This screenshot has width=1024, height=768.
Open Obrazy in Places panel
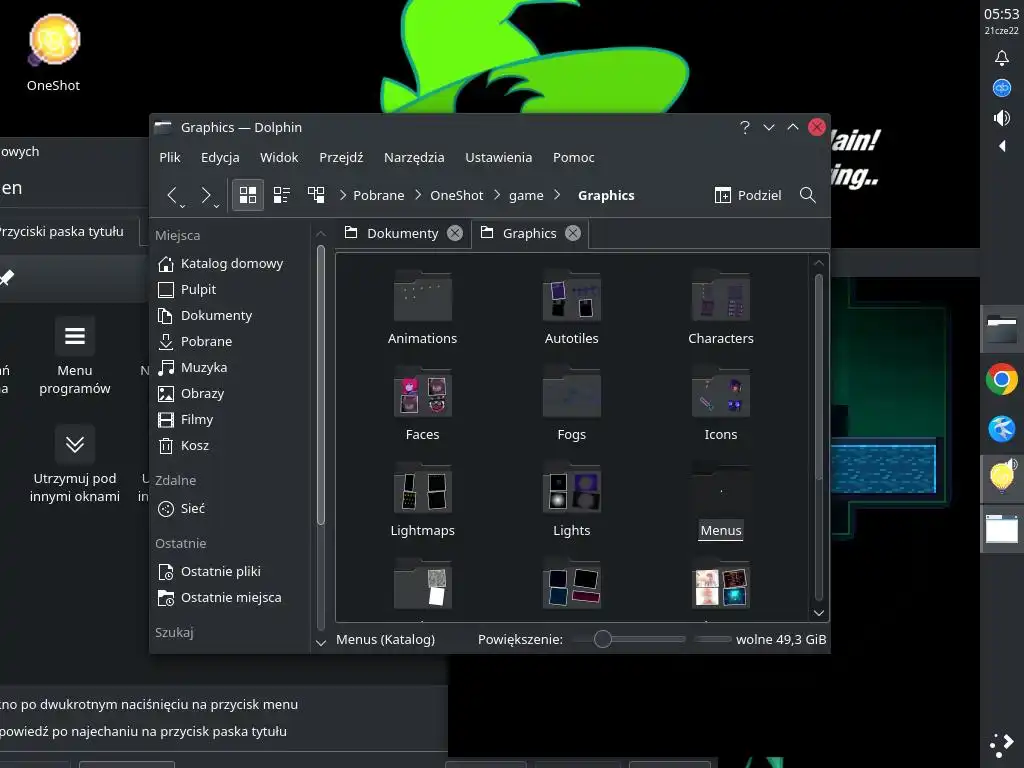tap(191, 394)
